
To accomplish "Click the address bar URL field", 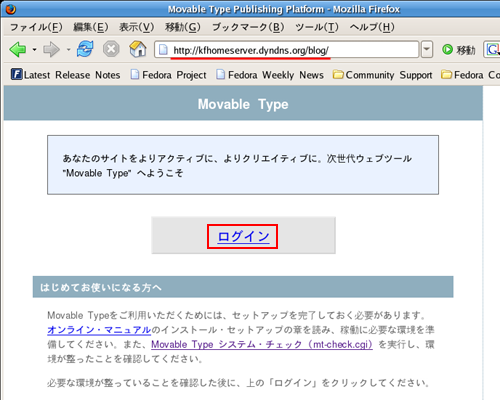I will point(287,50).
